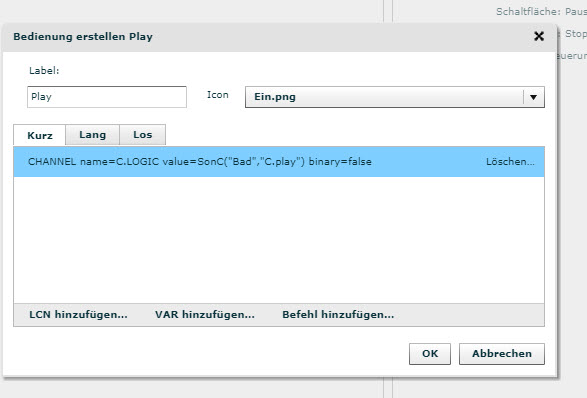Click the Icon caption beside the combo box
This screenshot has width=587, height=398.
218,95
